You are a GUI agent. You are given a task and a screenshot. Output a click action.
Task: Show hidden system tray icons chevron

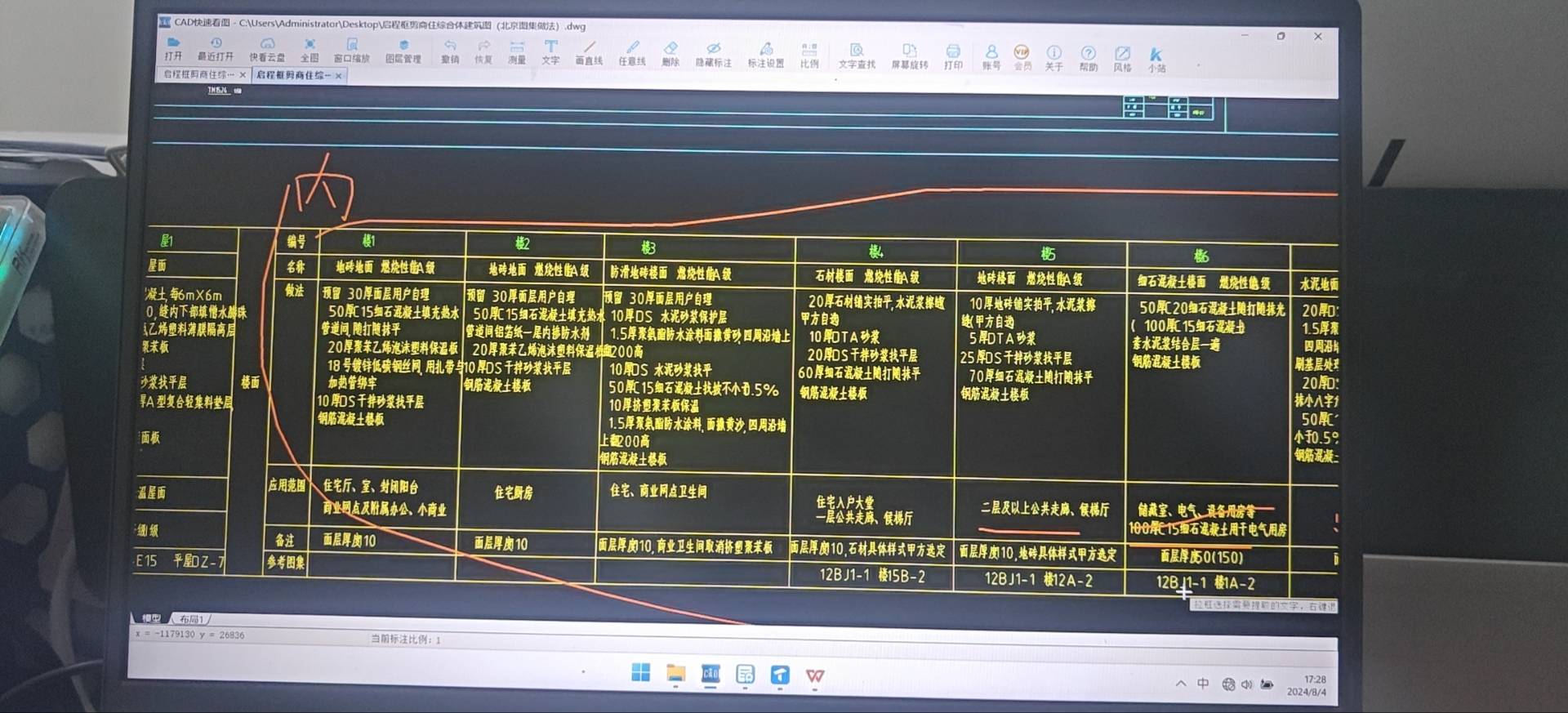pos(1181,683)
